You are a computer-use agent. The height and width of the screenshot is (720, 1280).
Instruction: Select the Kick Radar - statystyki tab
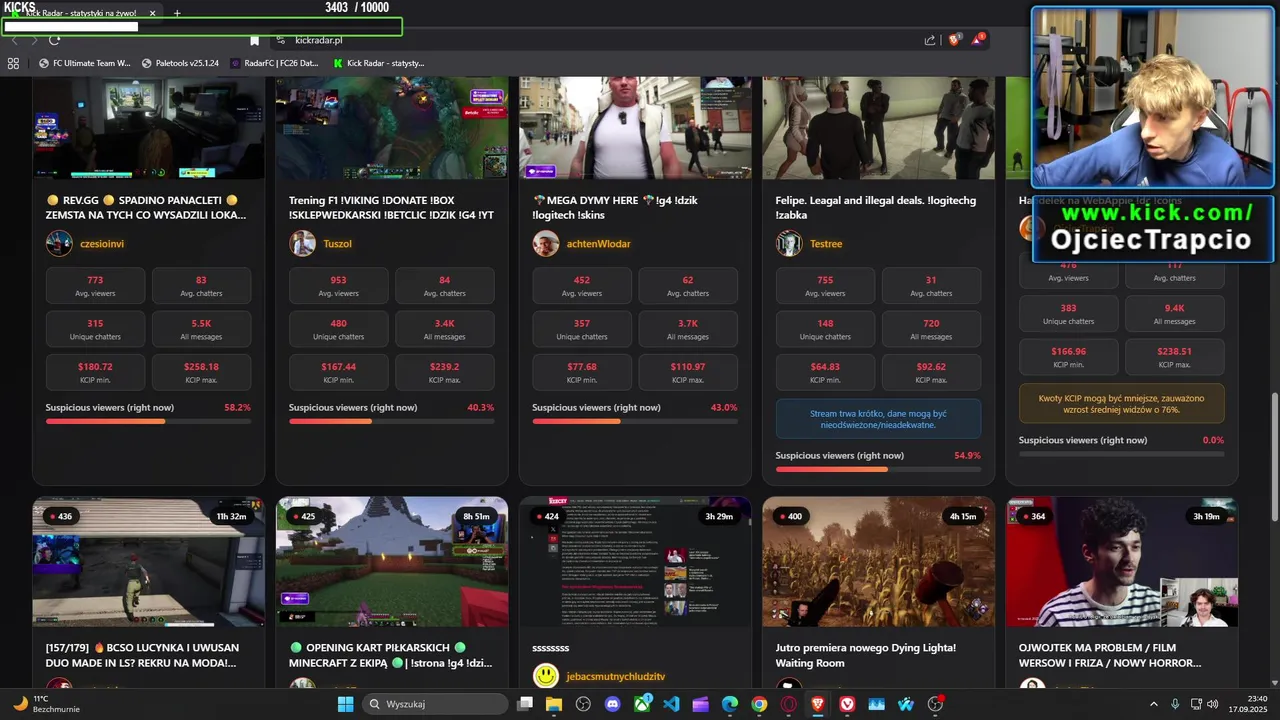pyautogui.click(x=80, y=13)
